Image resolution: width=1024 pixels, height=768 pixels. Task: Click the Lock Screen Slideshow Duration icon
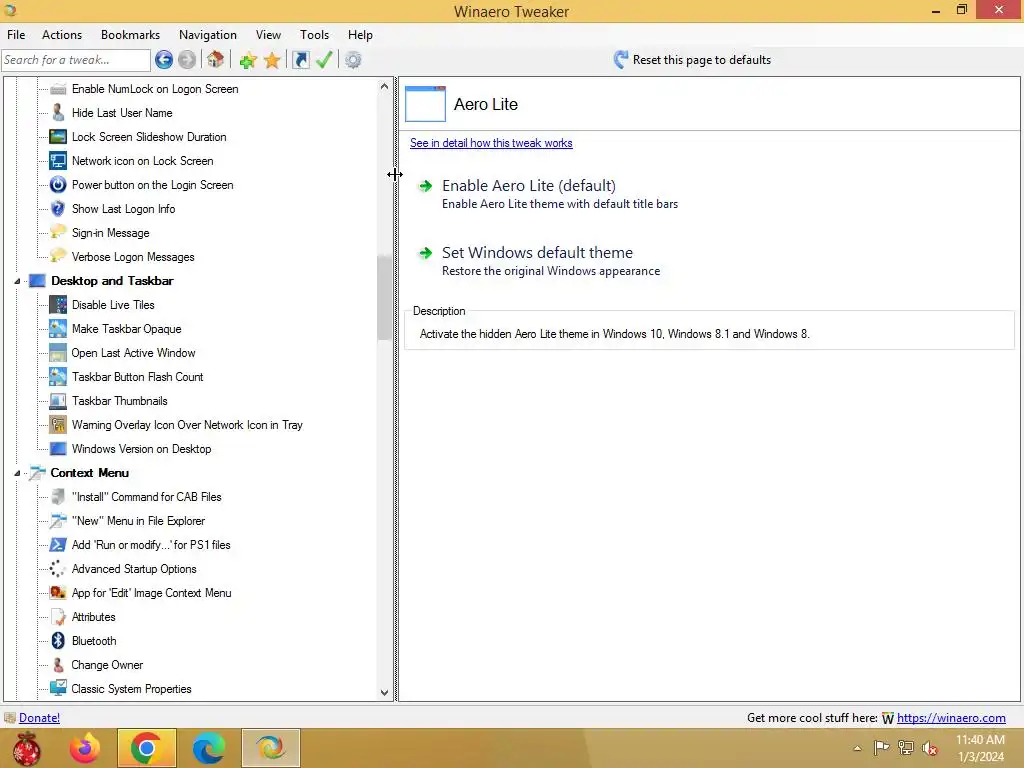[58, 136]
